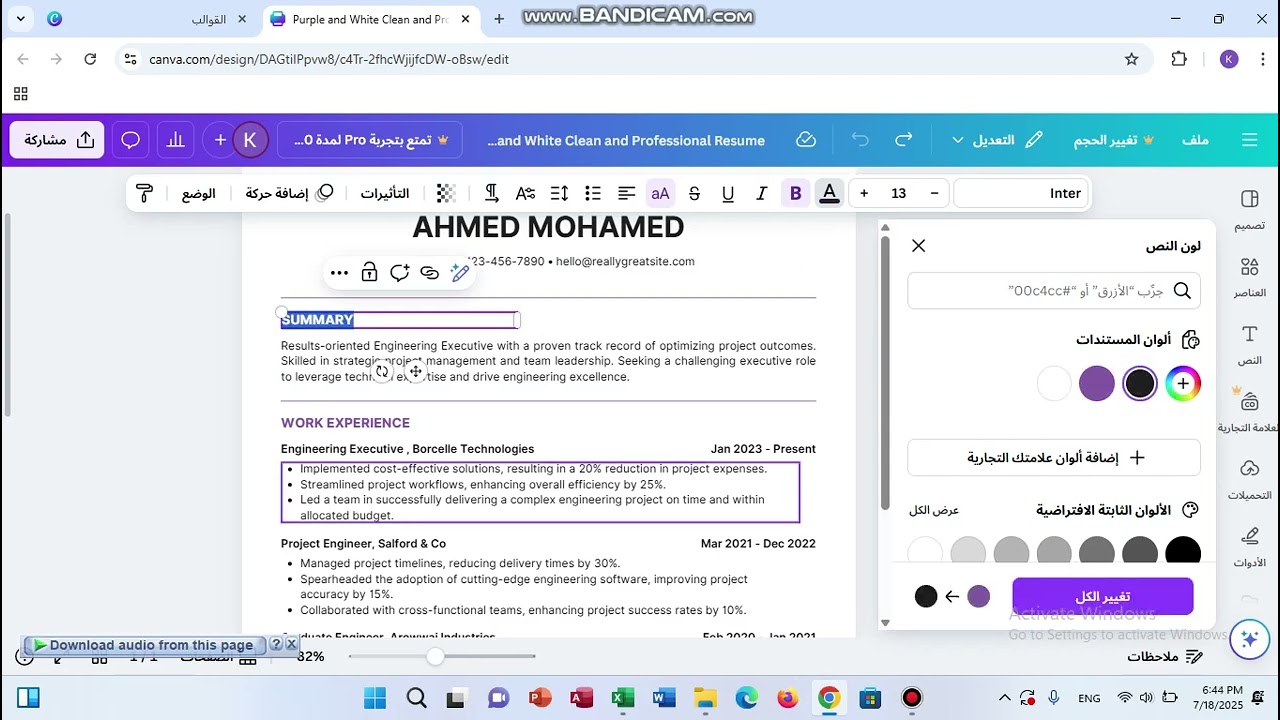Decrease font size with minus button

point(934,193)
